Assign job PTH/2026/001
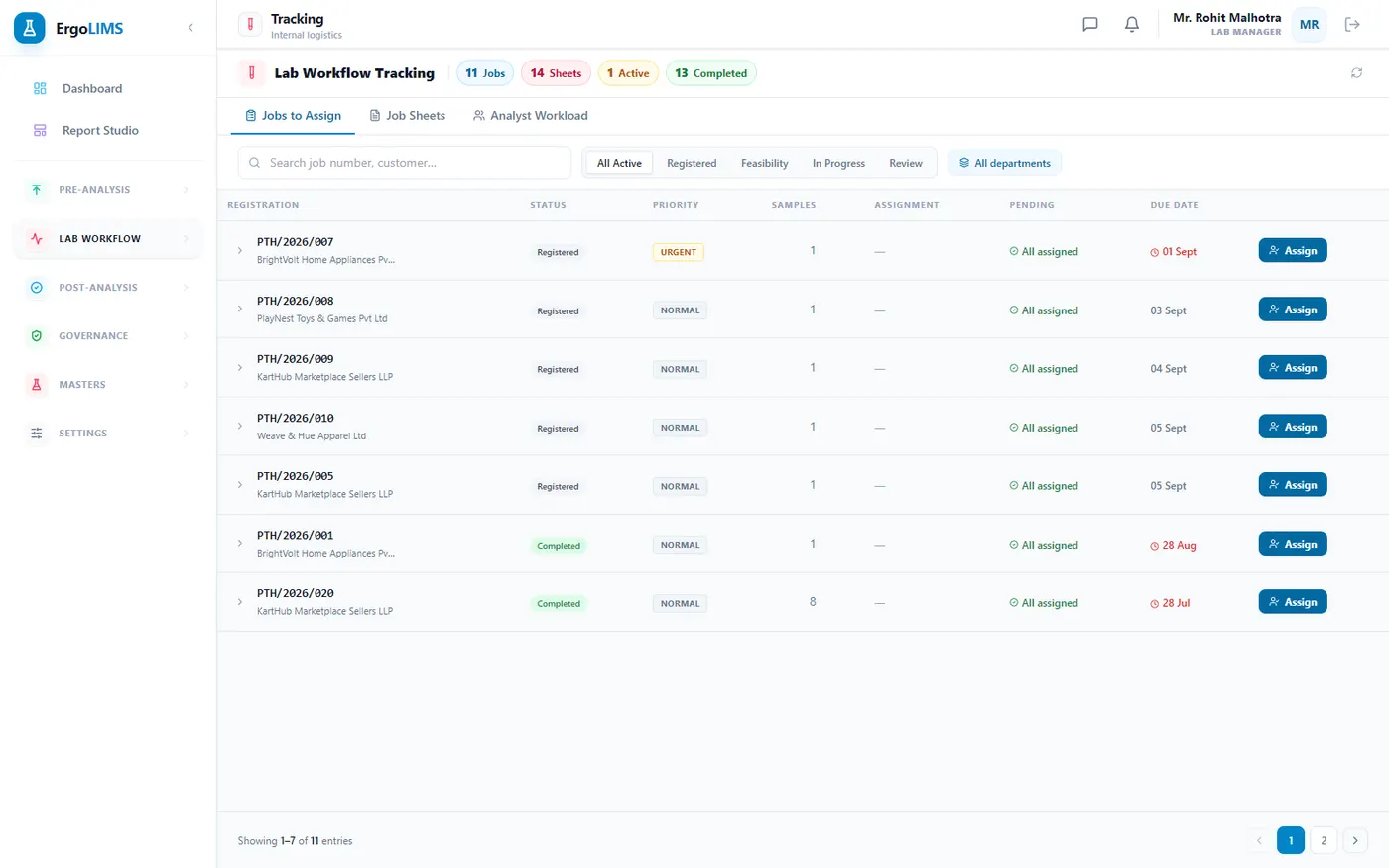The width and height of the screenshot is (1389, 868). click(x=1293, y=544)
